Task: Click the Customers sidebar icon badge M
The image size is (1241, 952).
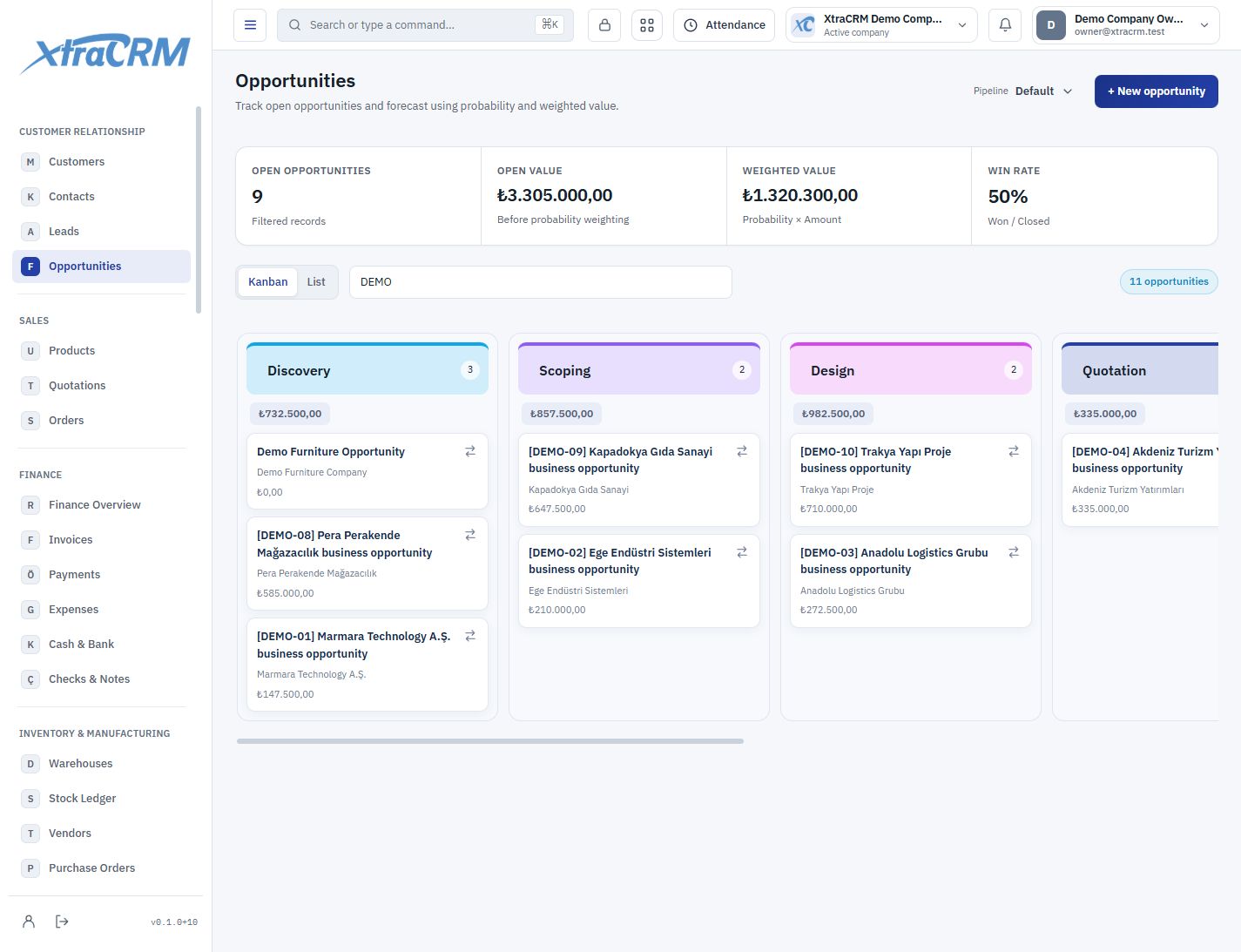Action: [30, 162]
